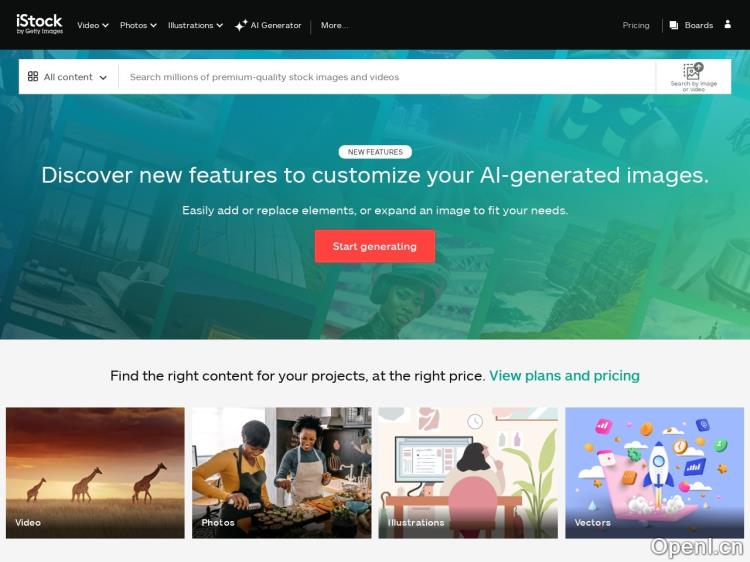The image size is (750, 562).
Task: Open the More... menu item
Action: point(334,25)
